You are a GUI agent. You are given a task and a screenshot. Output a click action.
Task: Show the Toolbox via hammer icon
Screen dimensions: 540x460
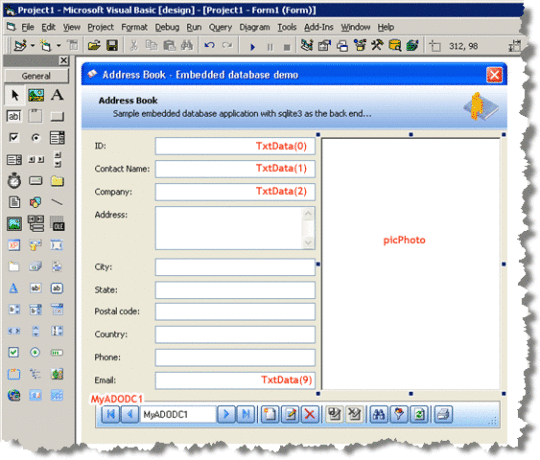point(377,45)
